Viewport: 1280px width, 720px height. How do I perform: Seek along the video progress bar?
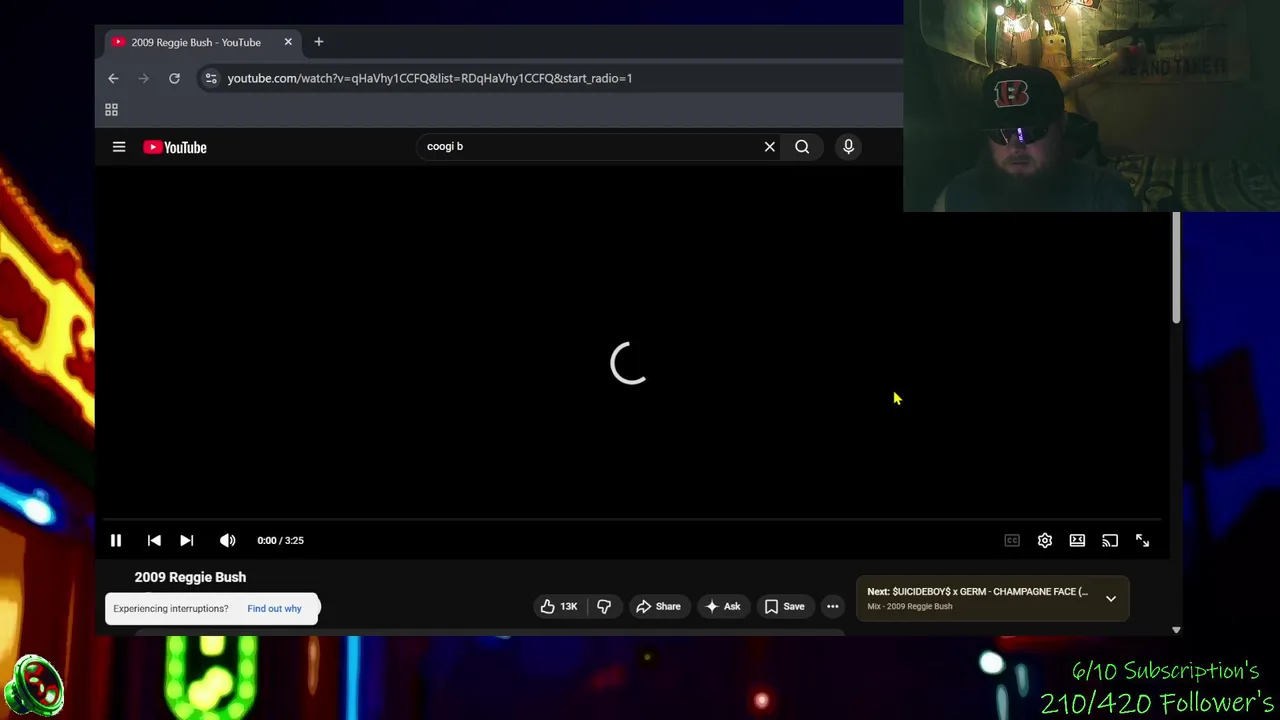pos(632,520)
